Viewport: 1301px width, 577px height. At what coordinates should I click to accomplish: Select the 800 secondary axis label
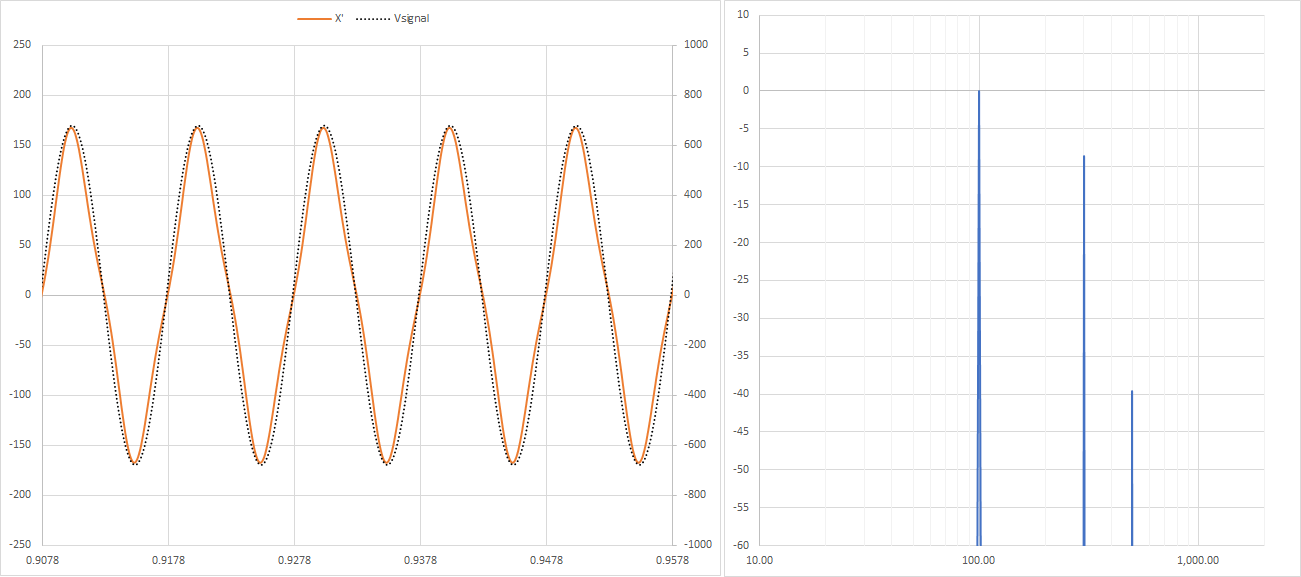coord(693,95)
